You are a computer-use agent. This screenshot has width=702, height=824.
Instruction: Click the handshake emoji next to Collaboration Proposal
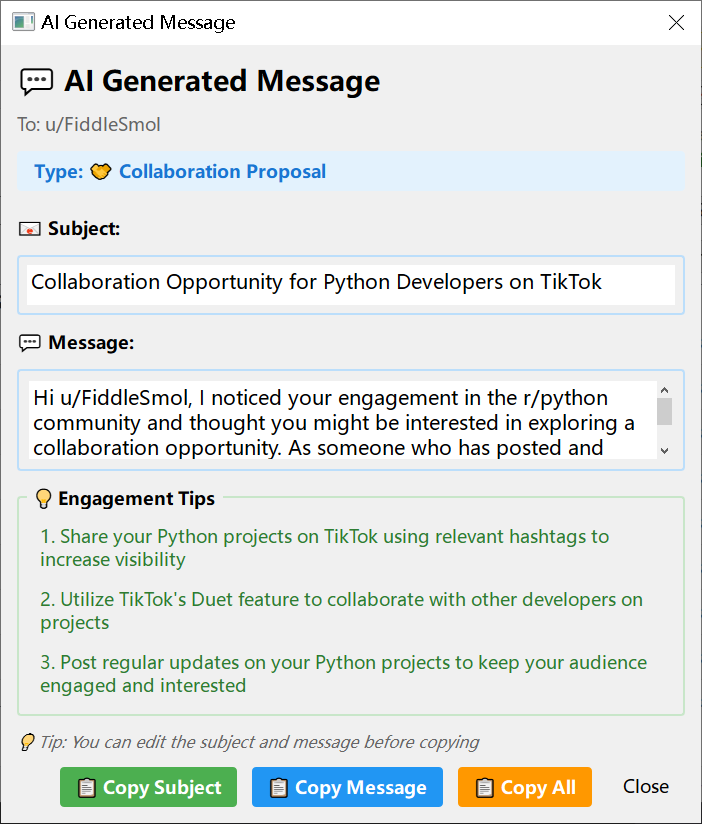pyautogui.click(x=101, y=171)
